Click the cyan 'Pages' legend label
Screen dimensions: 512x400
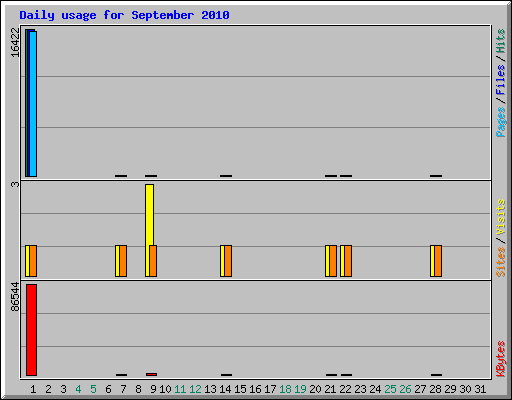click(501, 122)
